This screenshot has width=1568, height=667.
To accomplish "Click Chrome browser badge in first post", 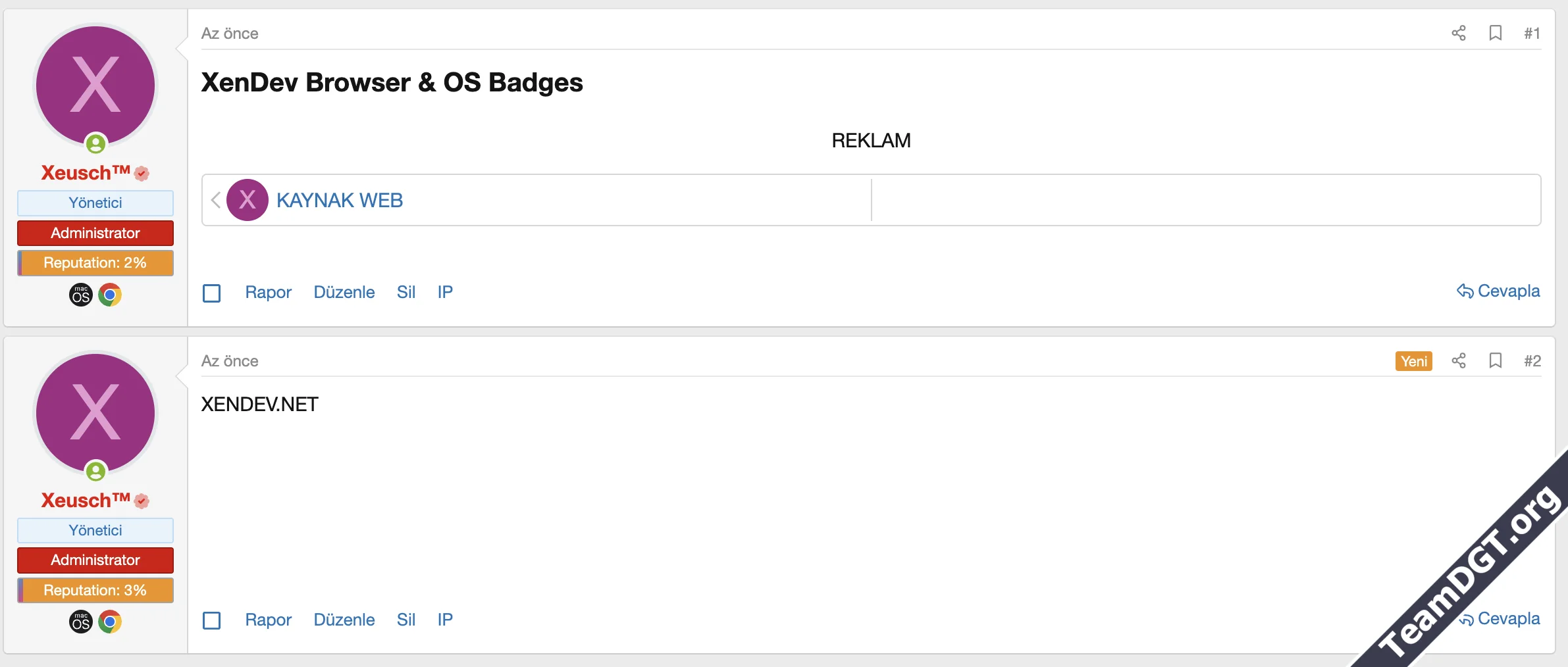I will click(x=110, y=295).
